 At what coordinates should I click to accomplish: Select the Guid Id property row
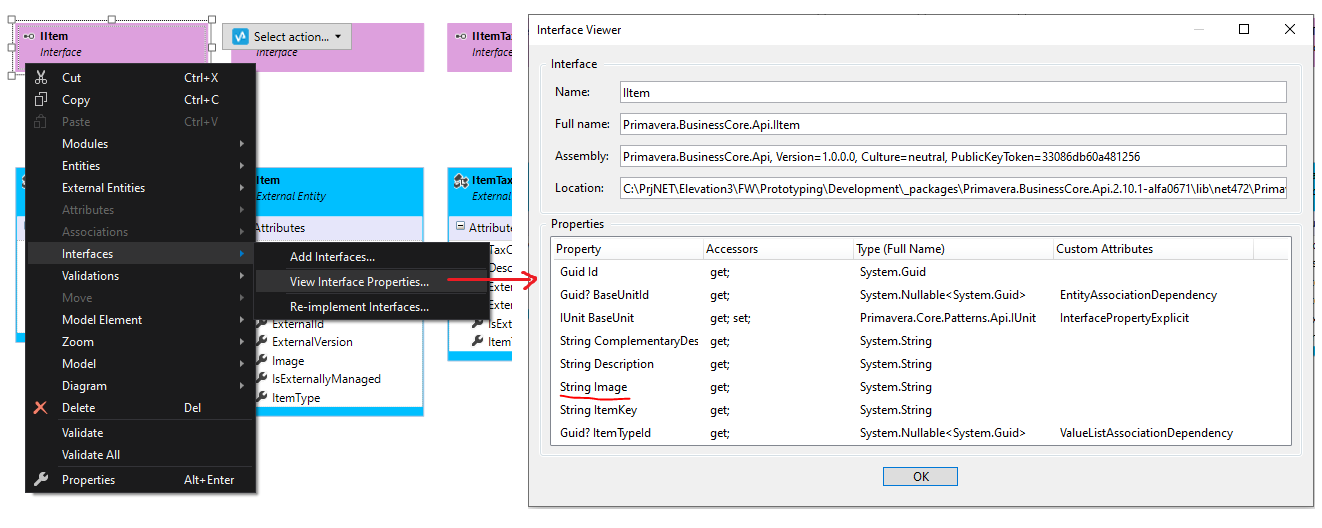tap(920, 272)
